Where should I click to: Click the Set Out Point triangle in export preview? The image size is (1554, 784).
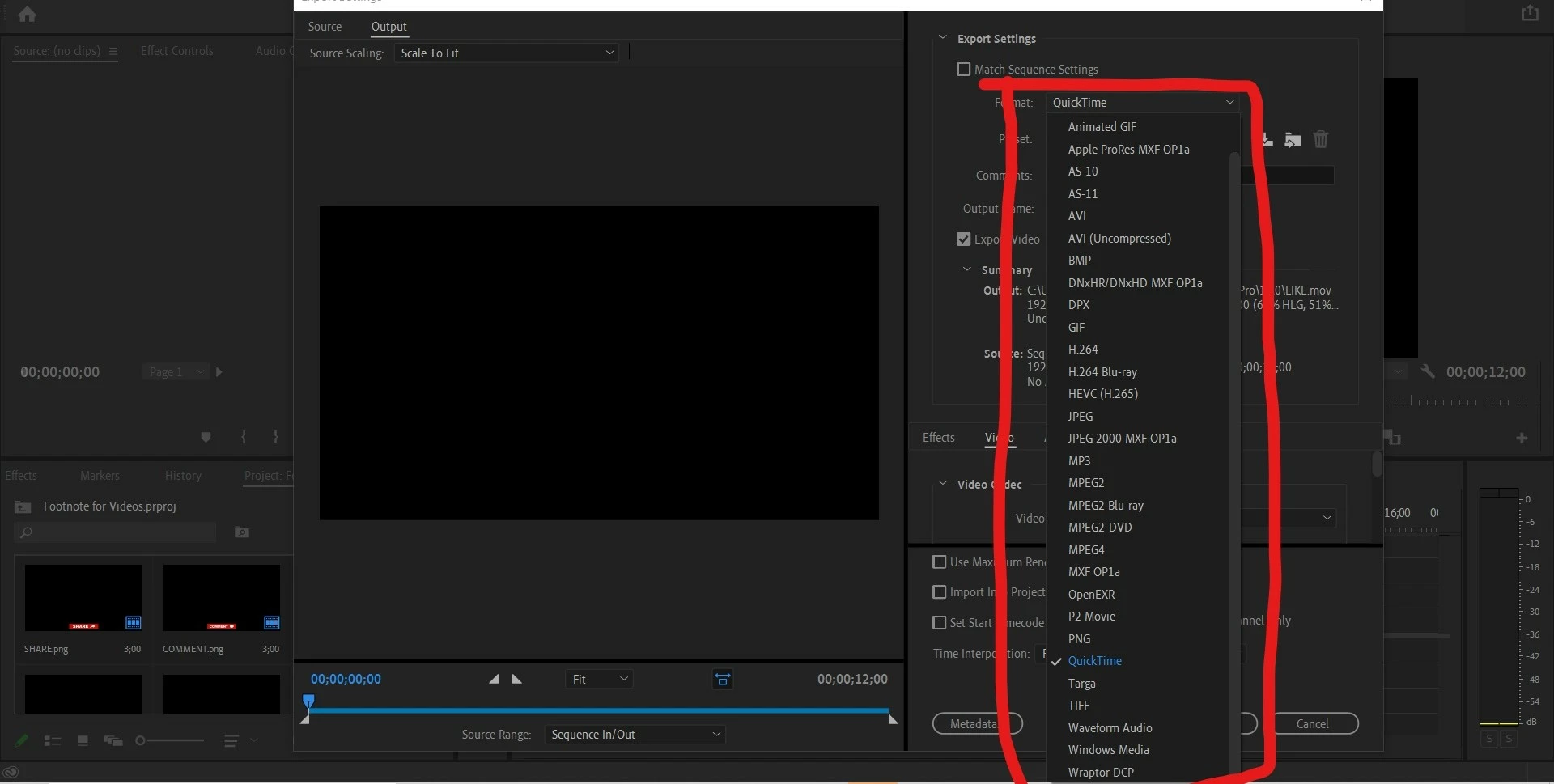tap(517, 680)
